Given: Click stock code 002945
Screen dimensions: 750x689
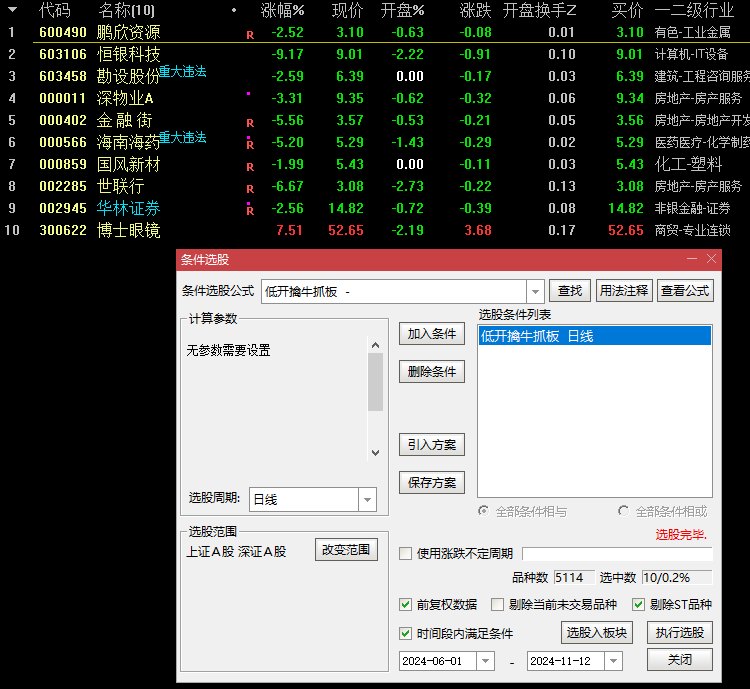Looking at the screenshot, I should [x=63, y=208].
